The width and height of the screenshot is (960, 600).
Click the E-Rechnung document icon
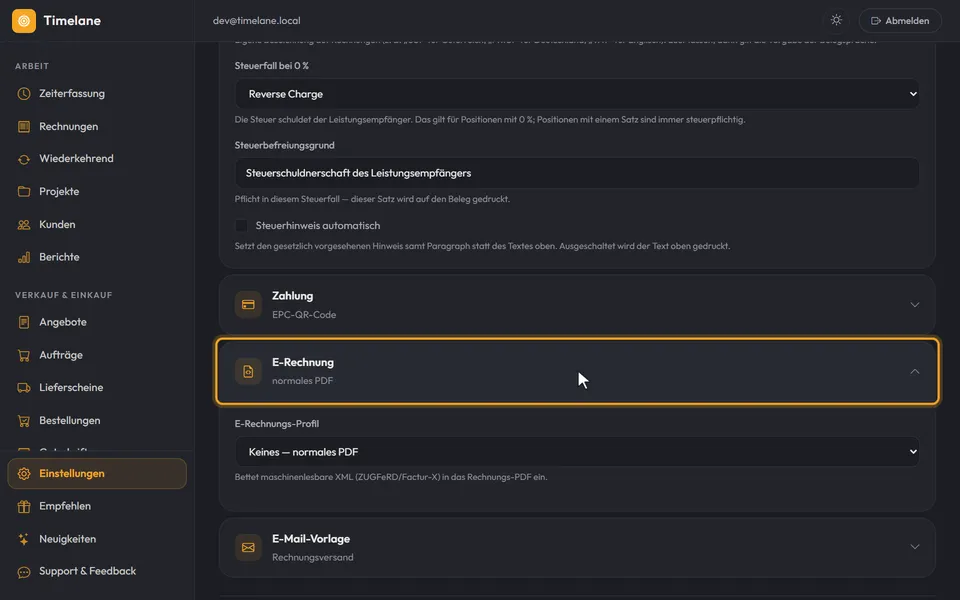[x=248, y=372]
